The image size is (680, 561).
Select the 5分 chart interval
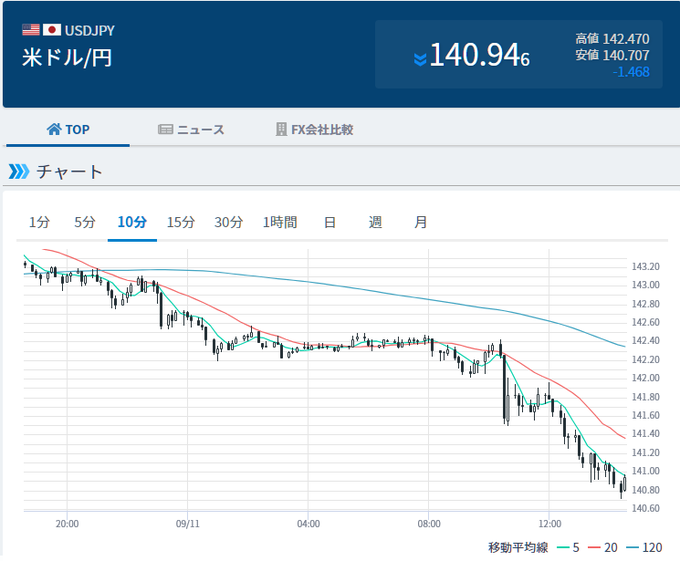85,222
